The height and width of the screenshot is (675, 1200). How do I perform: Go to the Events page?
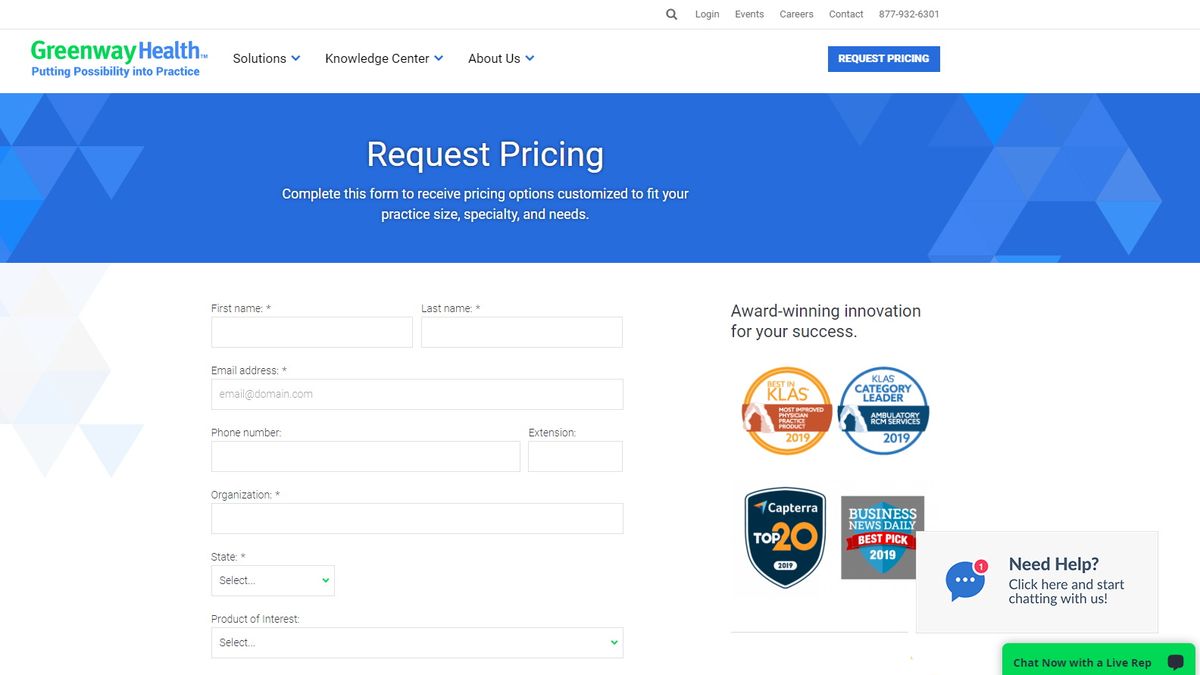(x=749, y=14)
